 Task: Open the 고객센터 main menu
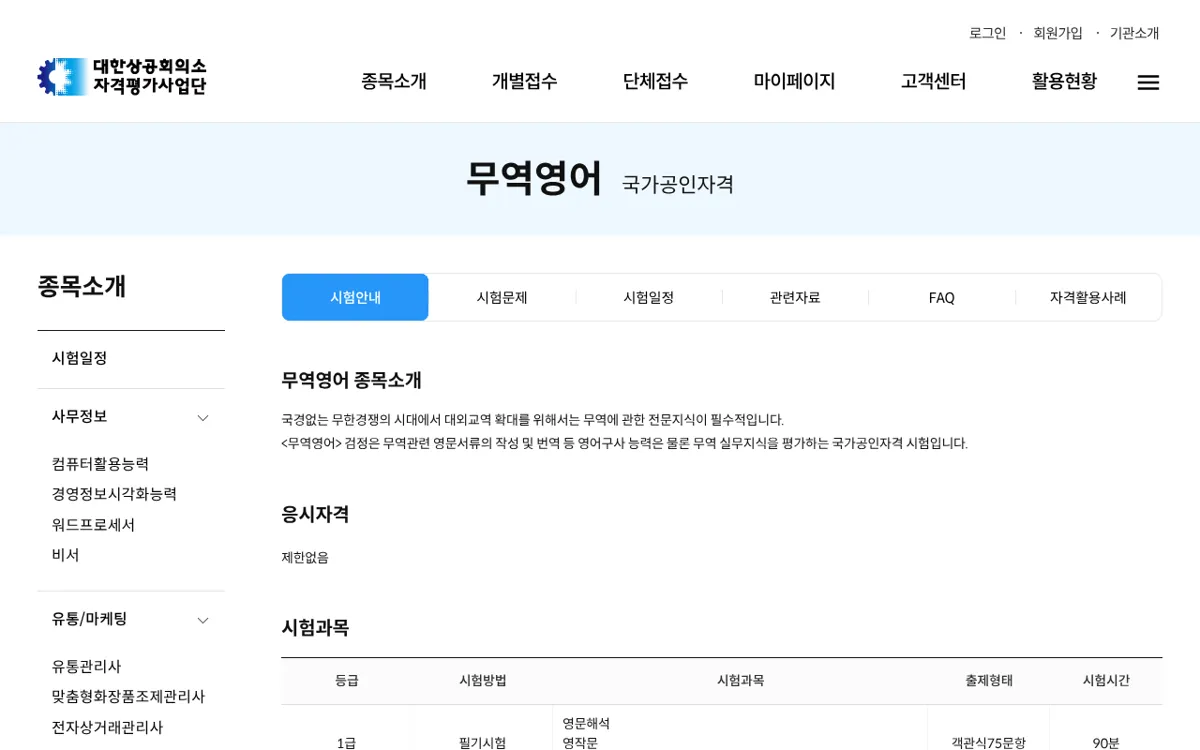point(934,82)
